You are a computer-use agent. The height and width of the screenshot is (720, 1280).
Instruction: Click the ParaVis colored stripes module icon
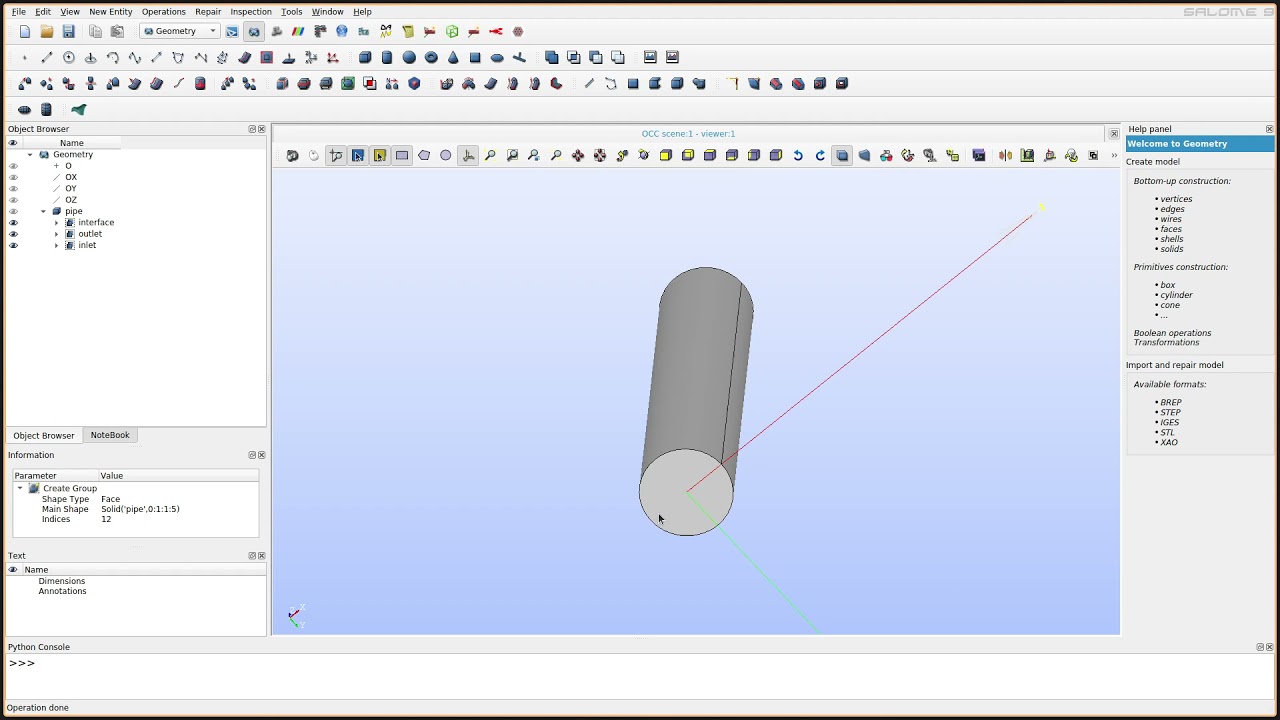298,31
